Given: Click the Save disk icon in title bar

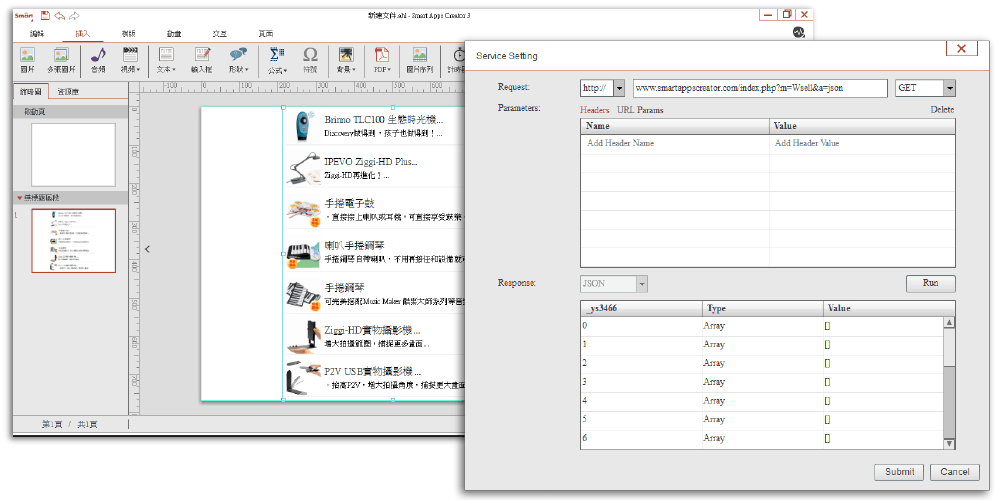Looking at the screenshot, I should [x=45, y=15].
